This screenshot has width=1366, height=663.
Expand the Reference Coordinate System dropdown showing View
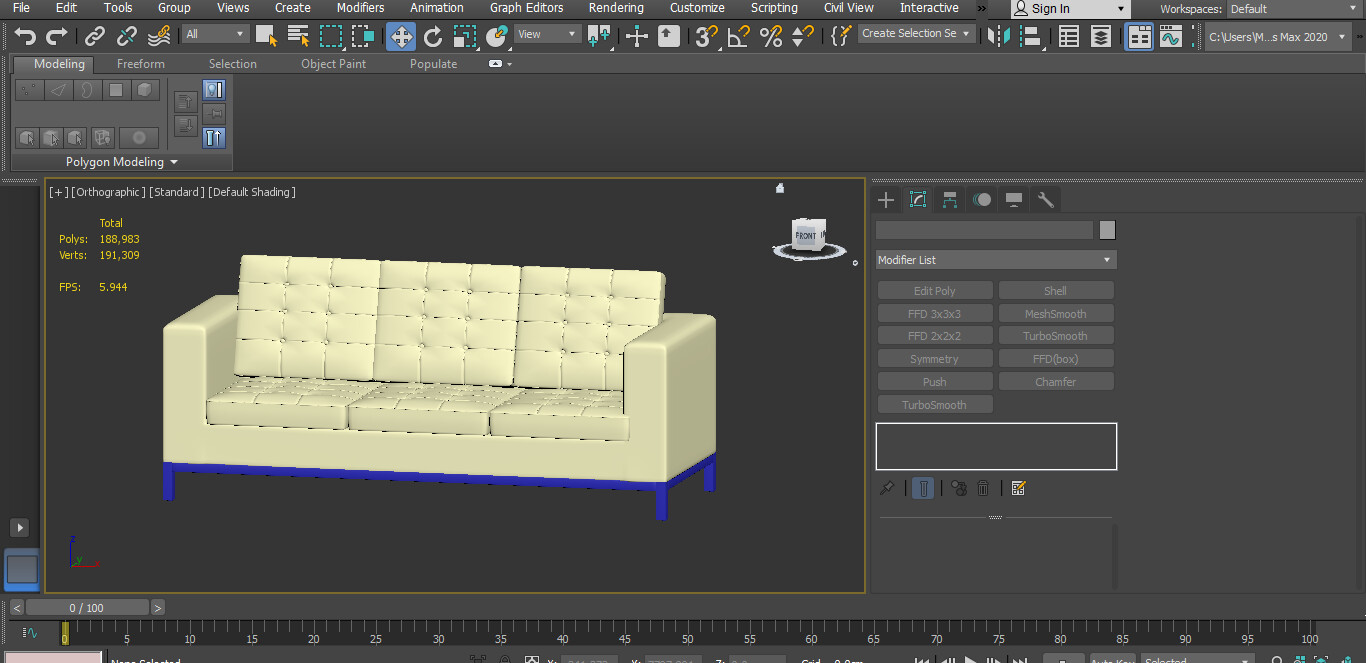pyautogui.click(x=546, y=33)
